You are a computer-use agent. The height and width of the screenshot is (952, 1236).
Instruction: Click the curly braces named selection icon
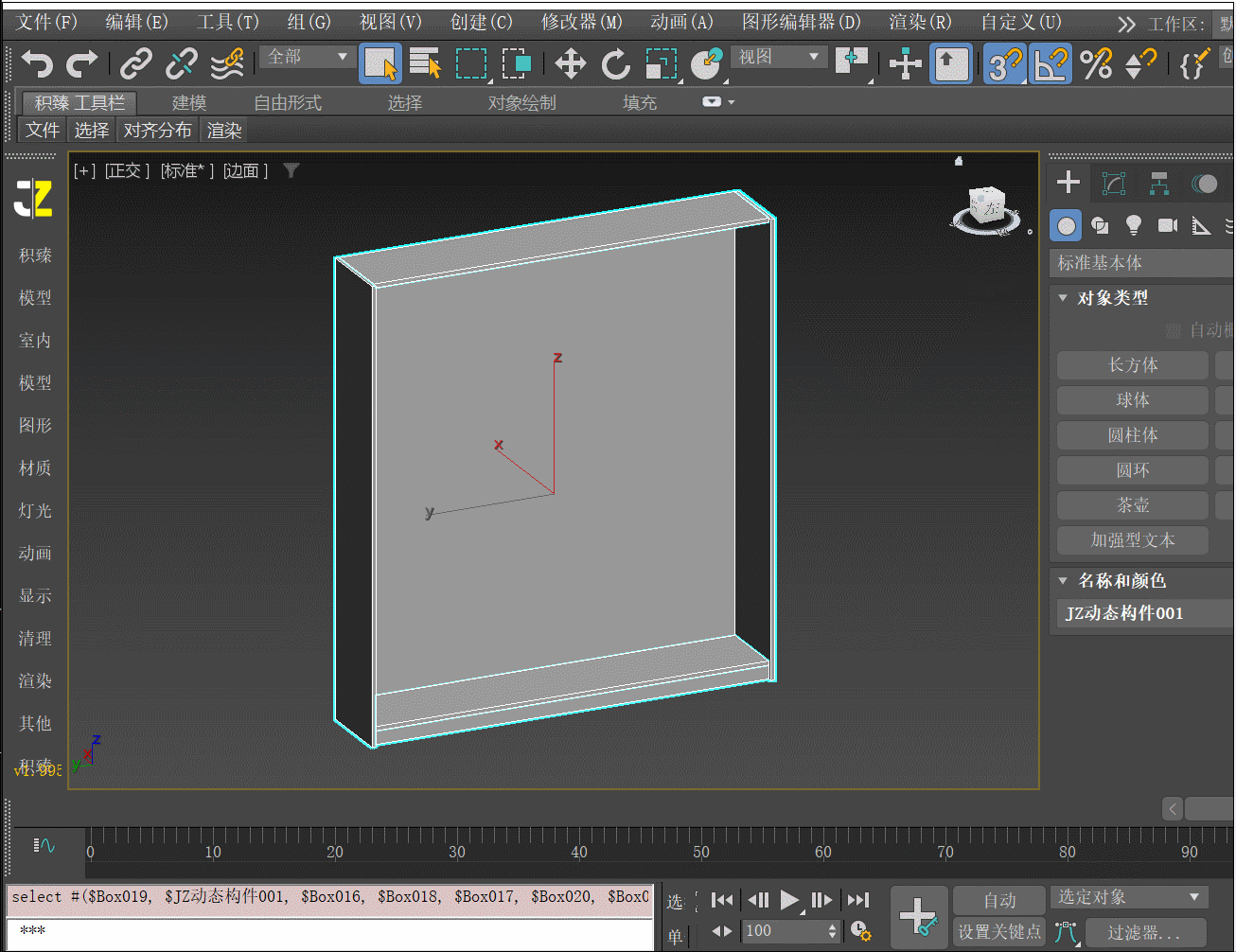(1194, 63)
